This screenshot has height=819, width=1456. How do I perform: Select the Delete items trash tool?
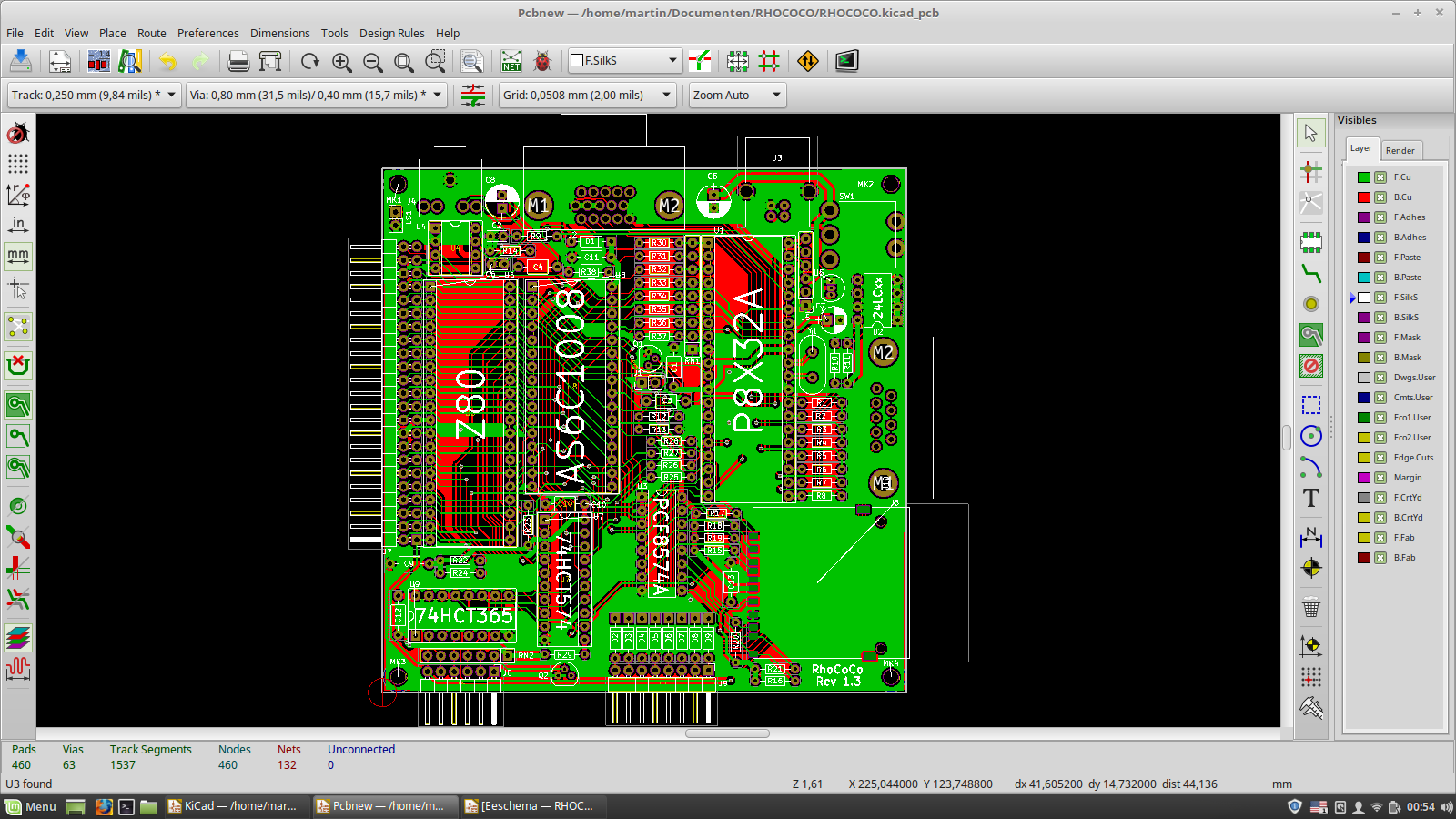click(1311, 607)
